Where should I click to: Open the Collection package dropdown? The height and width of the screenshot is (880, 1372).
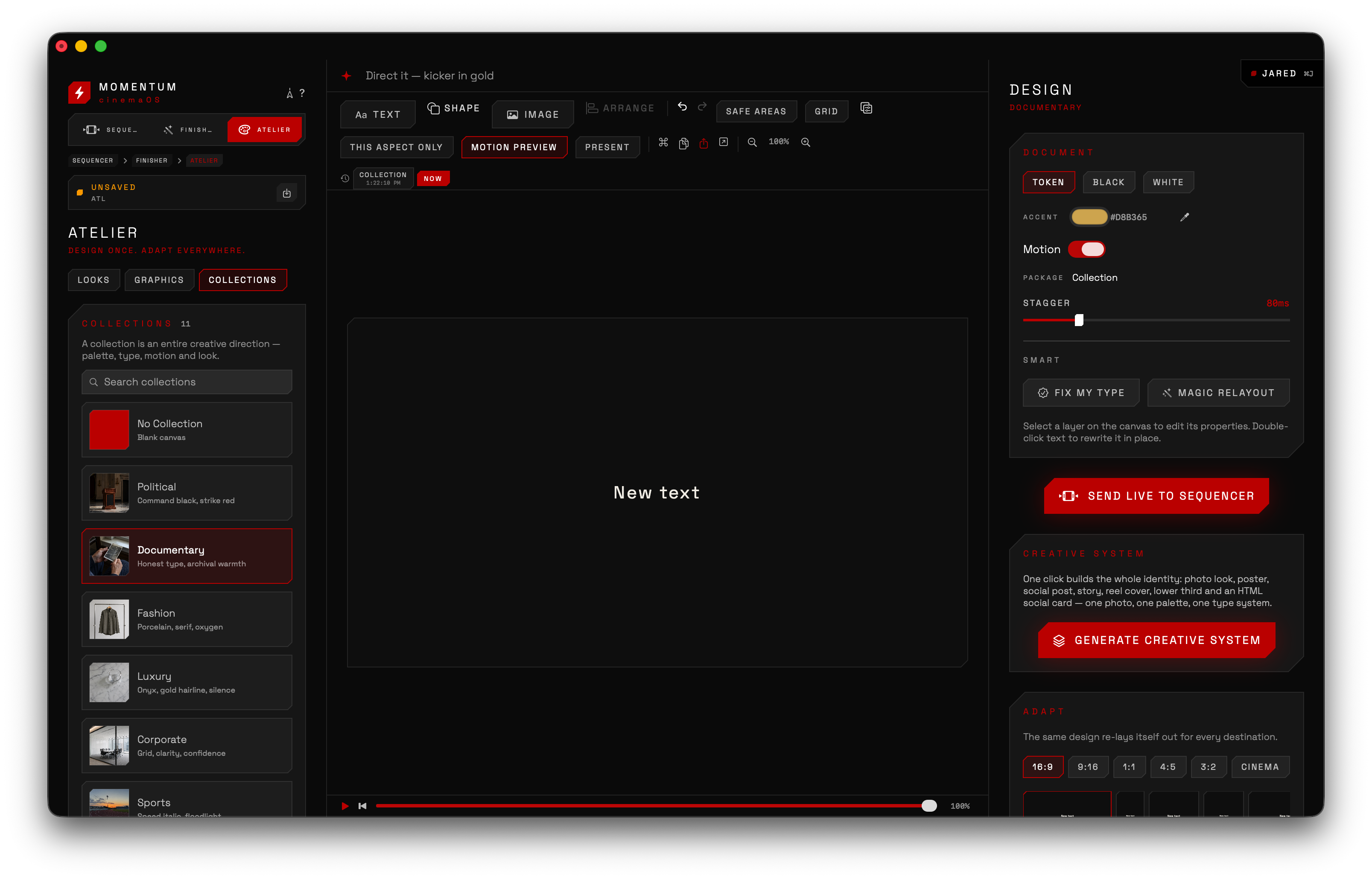click(x=1094, y=278)
